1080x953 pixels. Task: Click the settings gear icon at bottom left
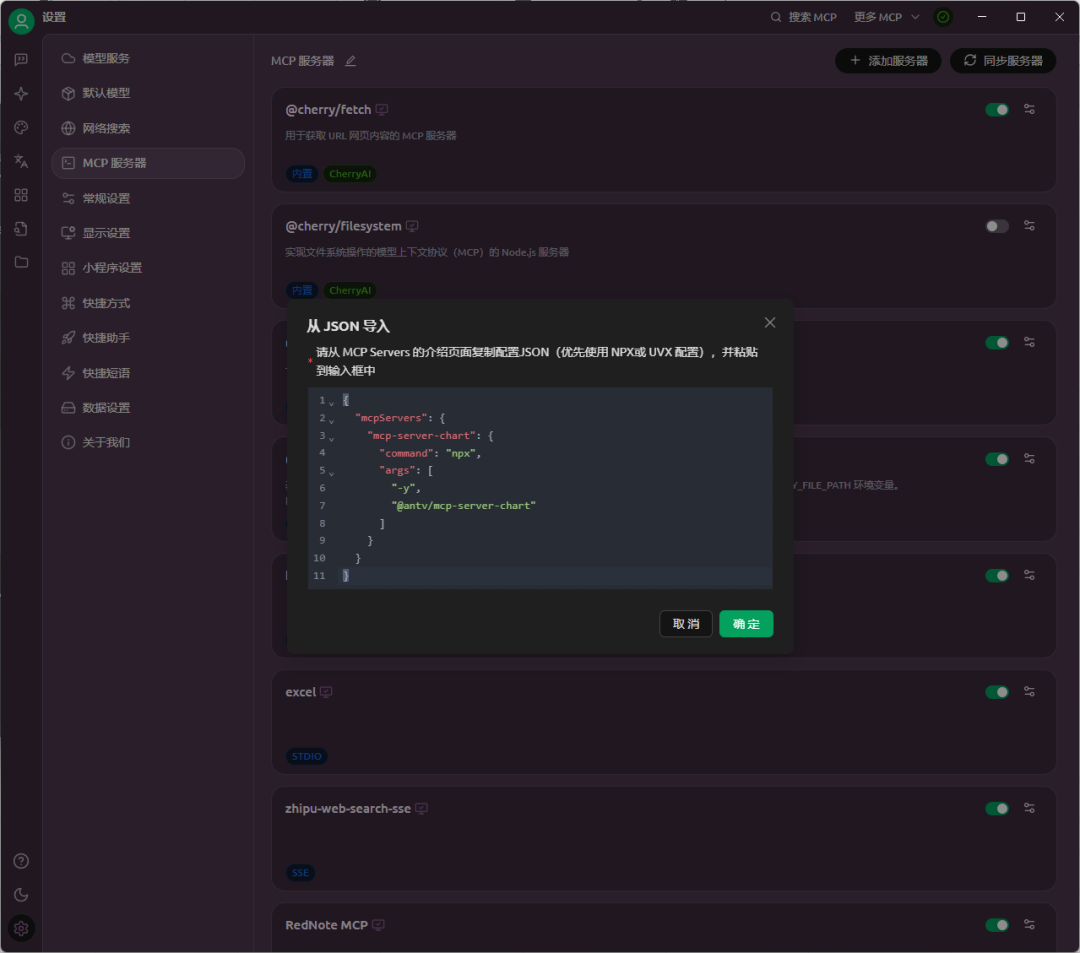pos(21,929)
